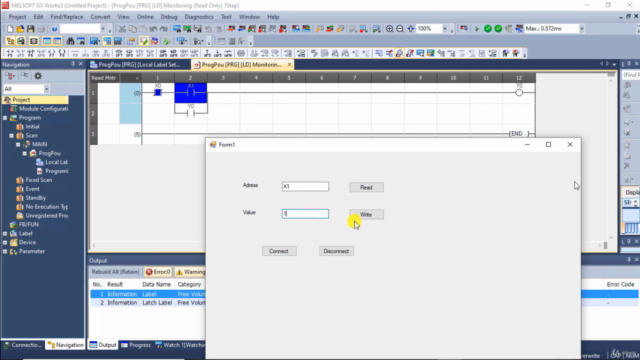Switch to the Output bottom tab
The height and width of the screenshot is (360, 640).
[103, 345]
